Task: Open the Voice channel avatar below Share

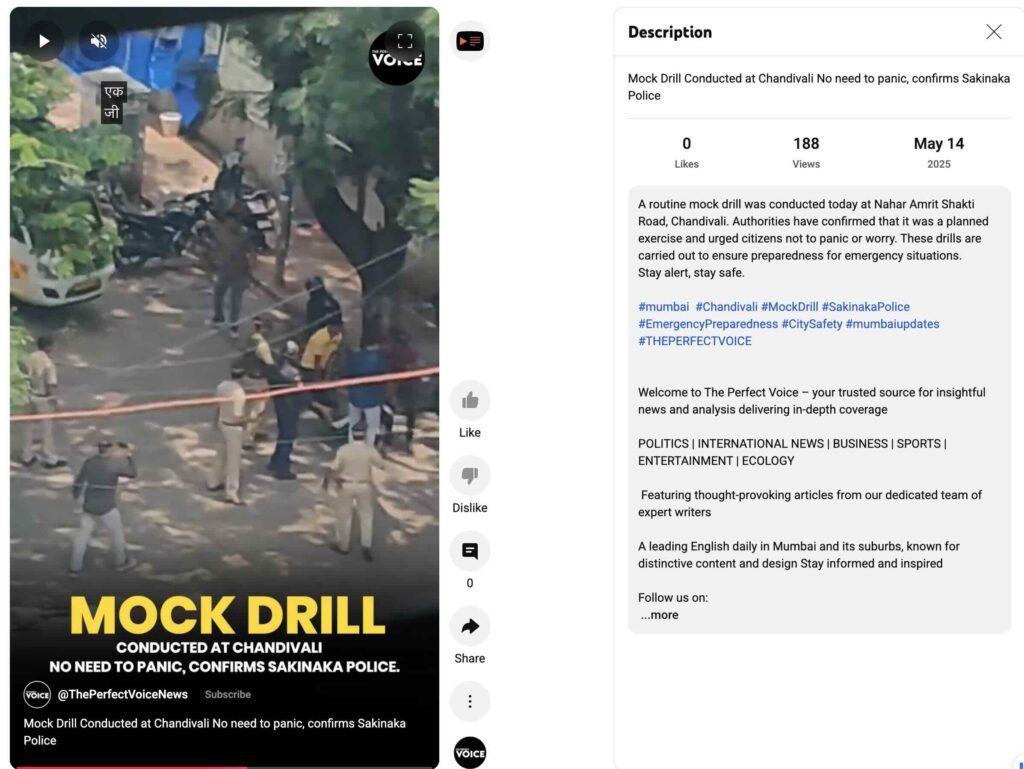Action: (470, 753)
